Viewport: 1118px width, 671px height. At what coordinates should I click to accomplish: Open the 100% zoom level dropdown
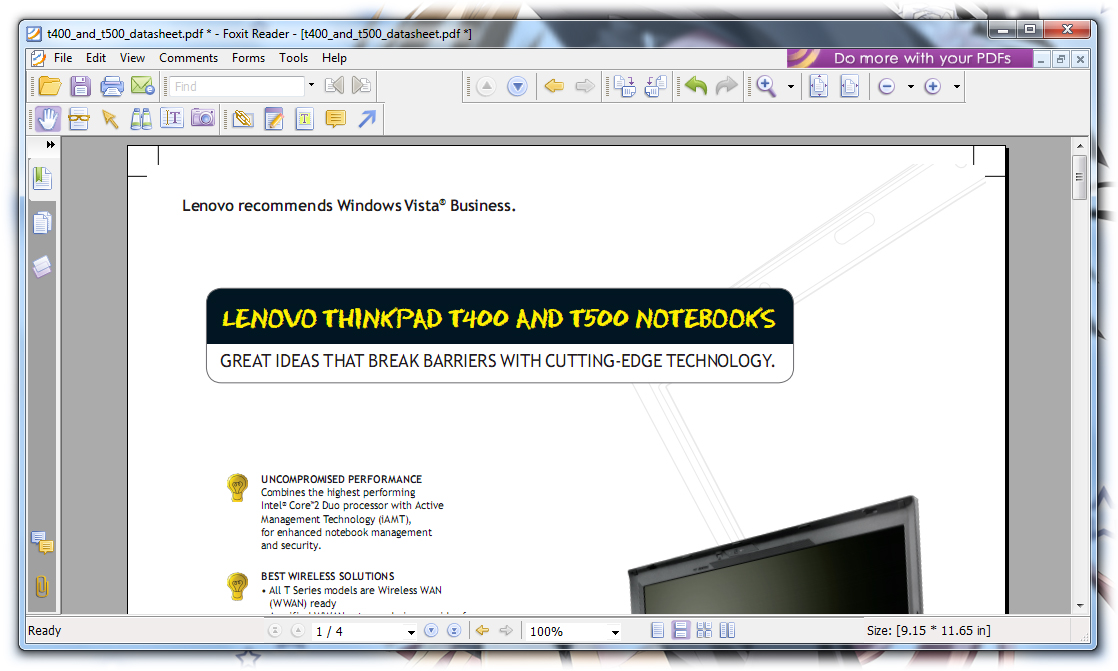615,632
